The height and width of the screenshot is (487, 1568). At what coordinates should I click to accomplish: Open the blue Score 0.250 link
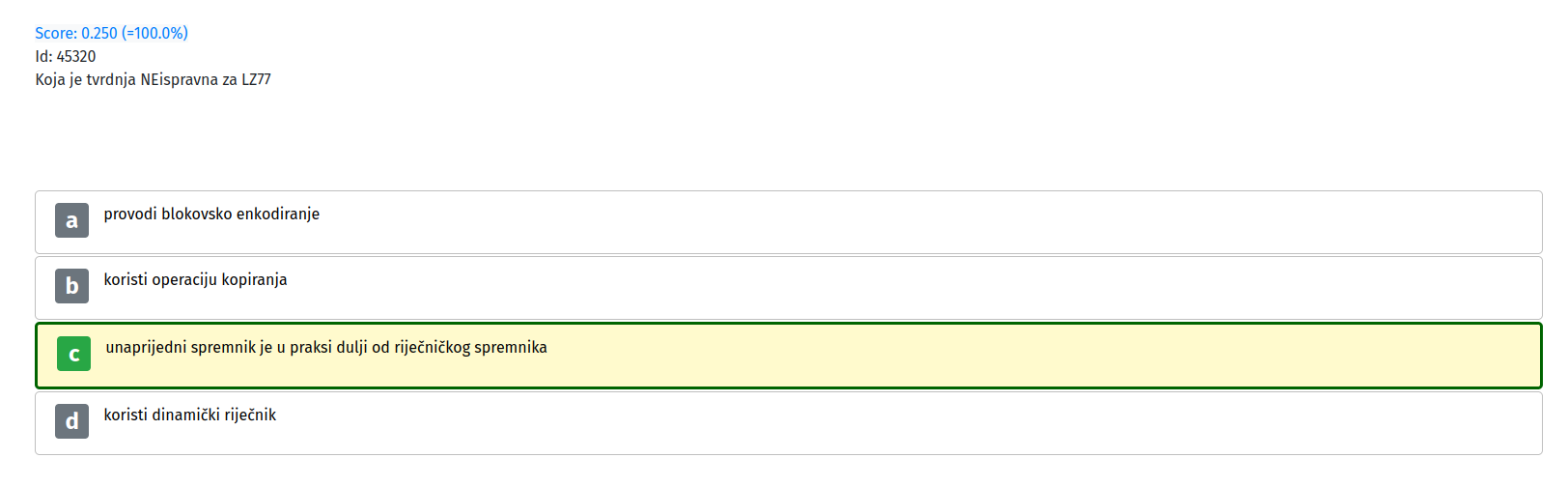[112, 33]
